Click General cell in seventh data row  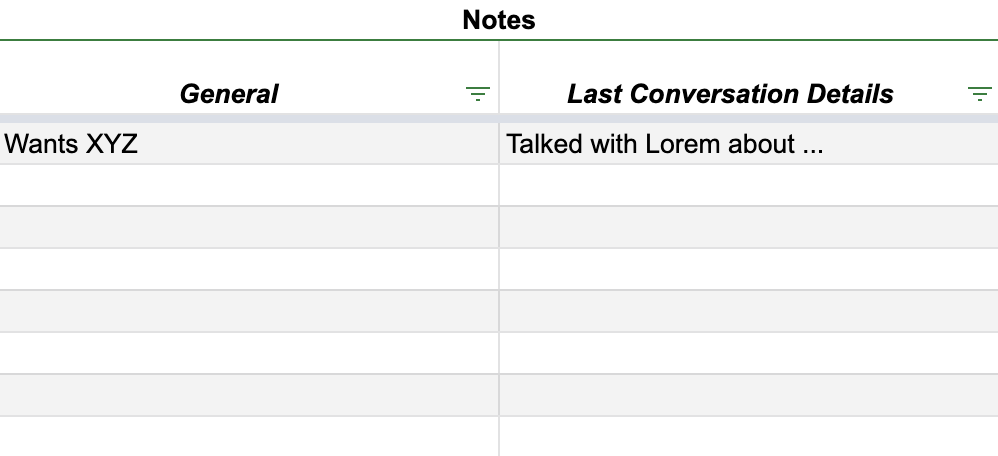click(x=249, y=396)
